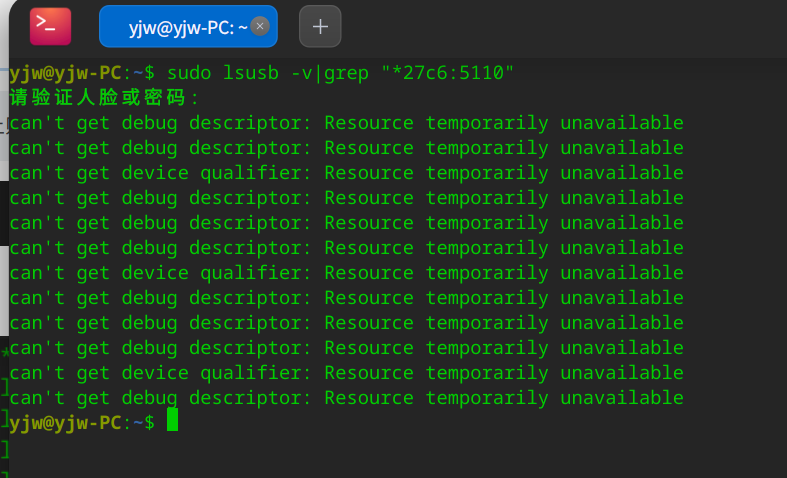Screen dimensions: 787x478
Task: Click the first debug descriptor output line
Action: (x=346, y=123)
